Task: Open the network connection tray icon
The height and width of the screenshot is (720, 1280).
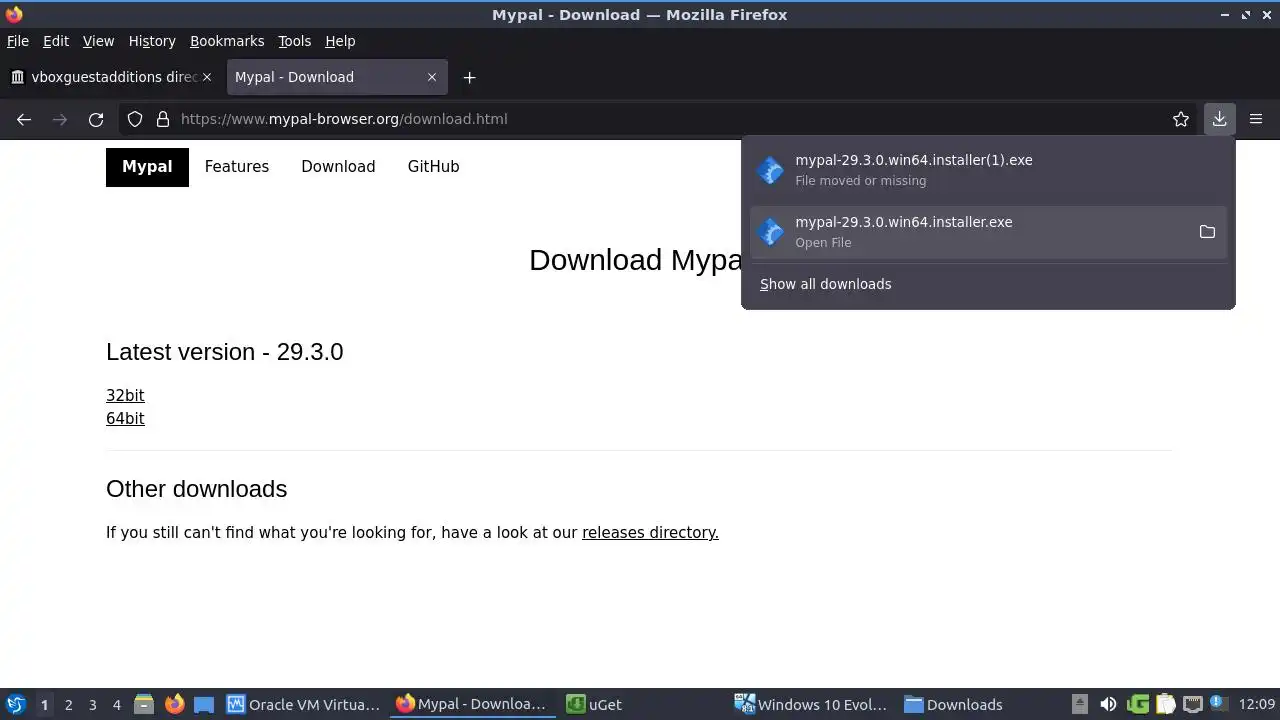Action: coord(1192,704)
